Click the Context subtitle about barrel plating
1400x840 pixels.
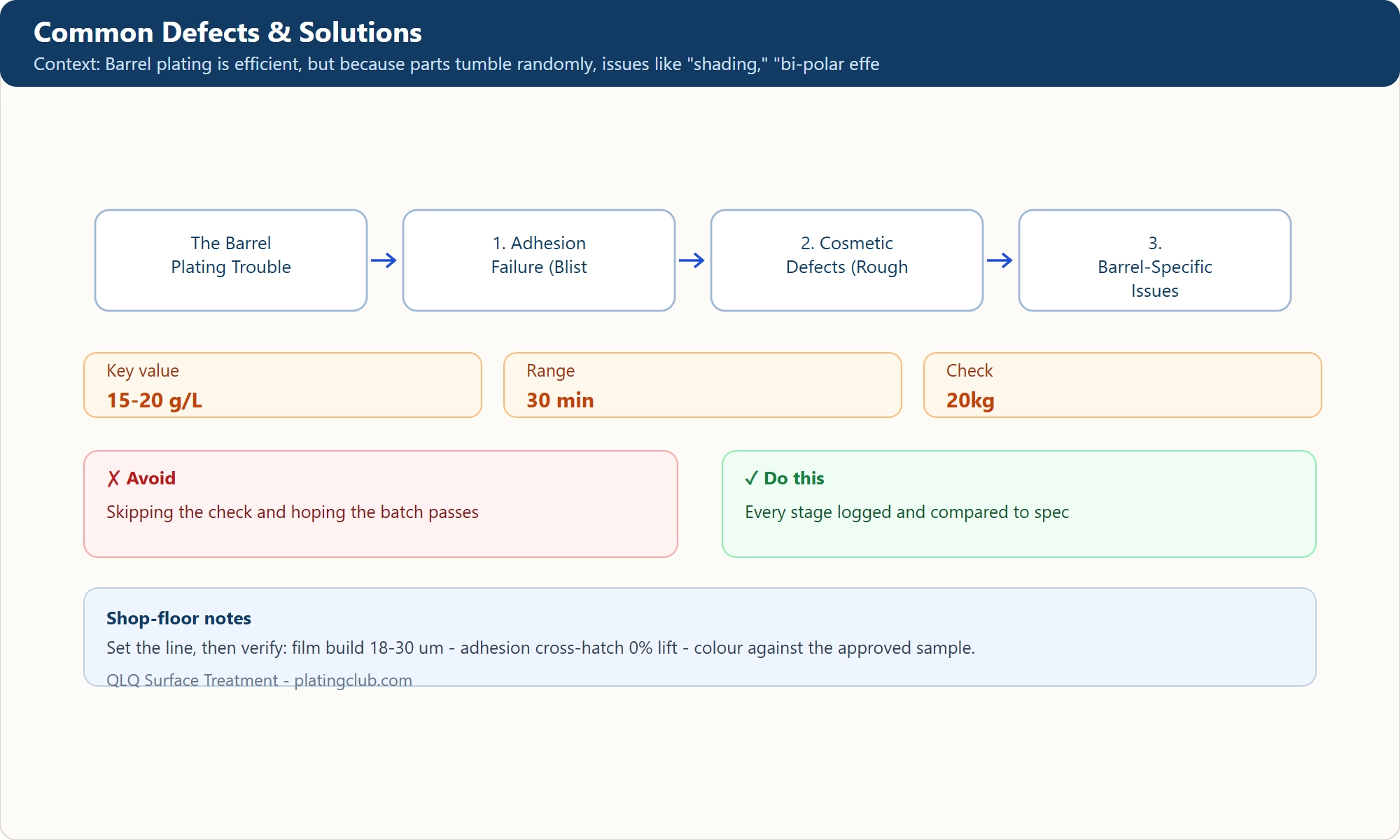point(456,64)
